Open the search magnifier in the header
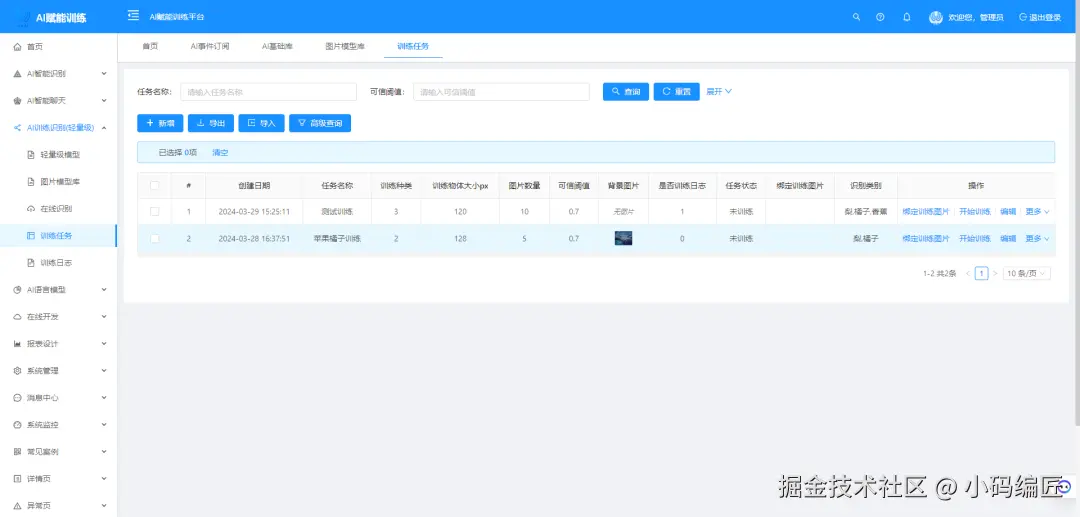Screen dimensions: 1080x517 pos(856,17)
